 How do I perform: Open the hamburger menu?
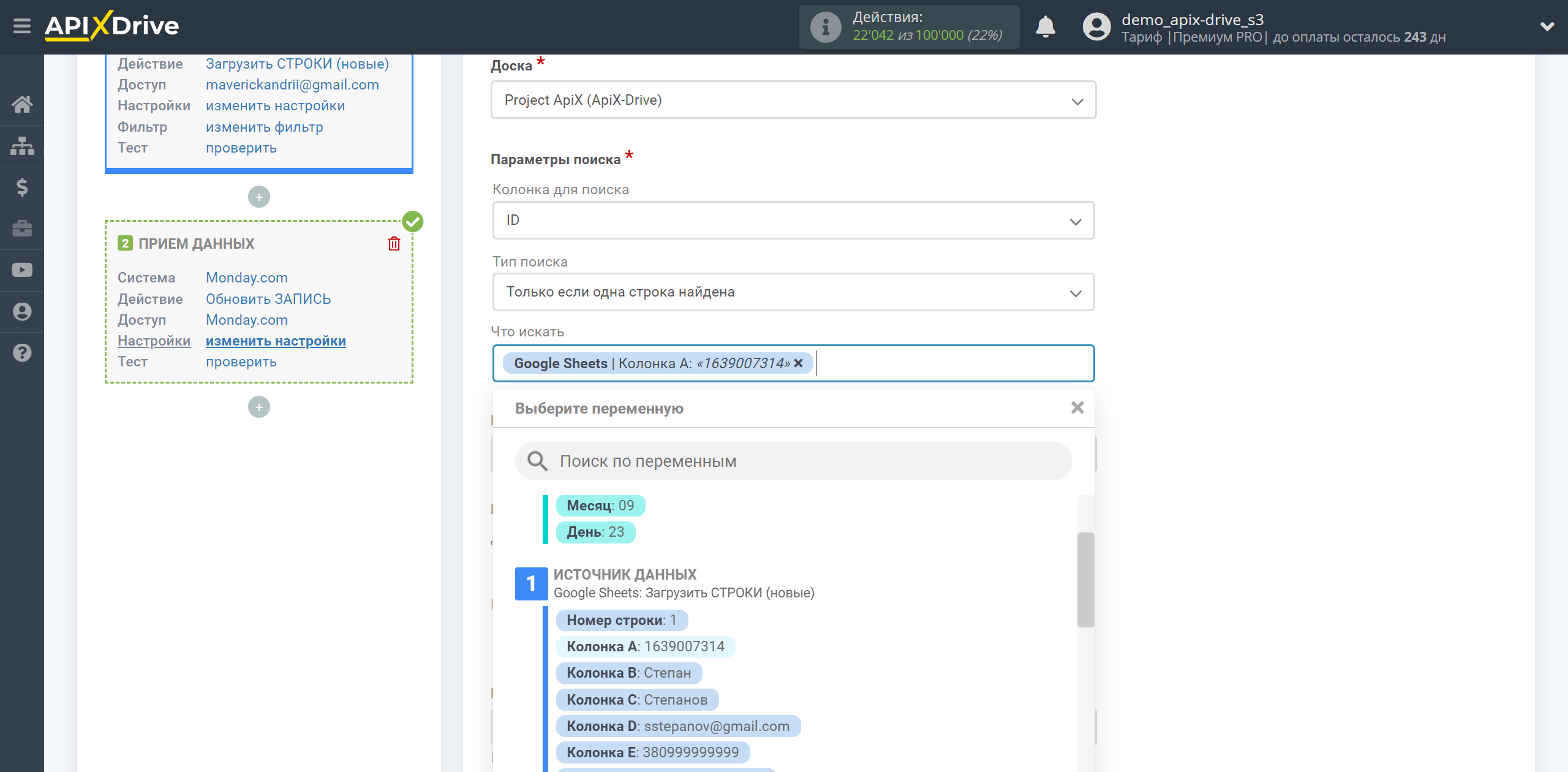pyautogui.click(x=22, y=26)
